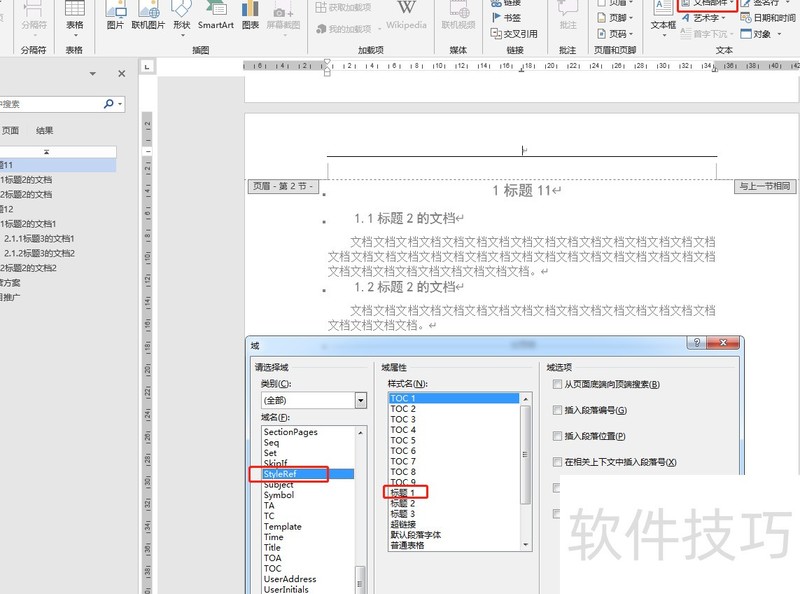This screenshot has width=800, height=594.
Task: Click the 文本框 (Text Box) icon
Action: (663, 15)
